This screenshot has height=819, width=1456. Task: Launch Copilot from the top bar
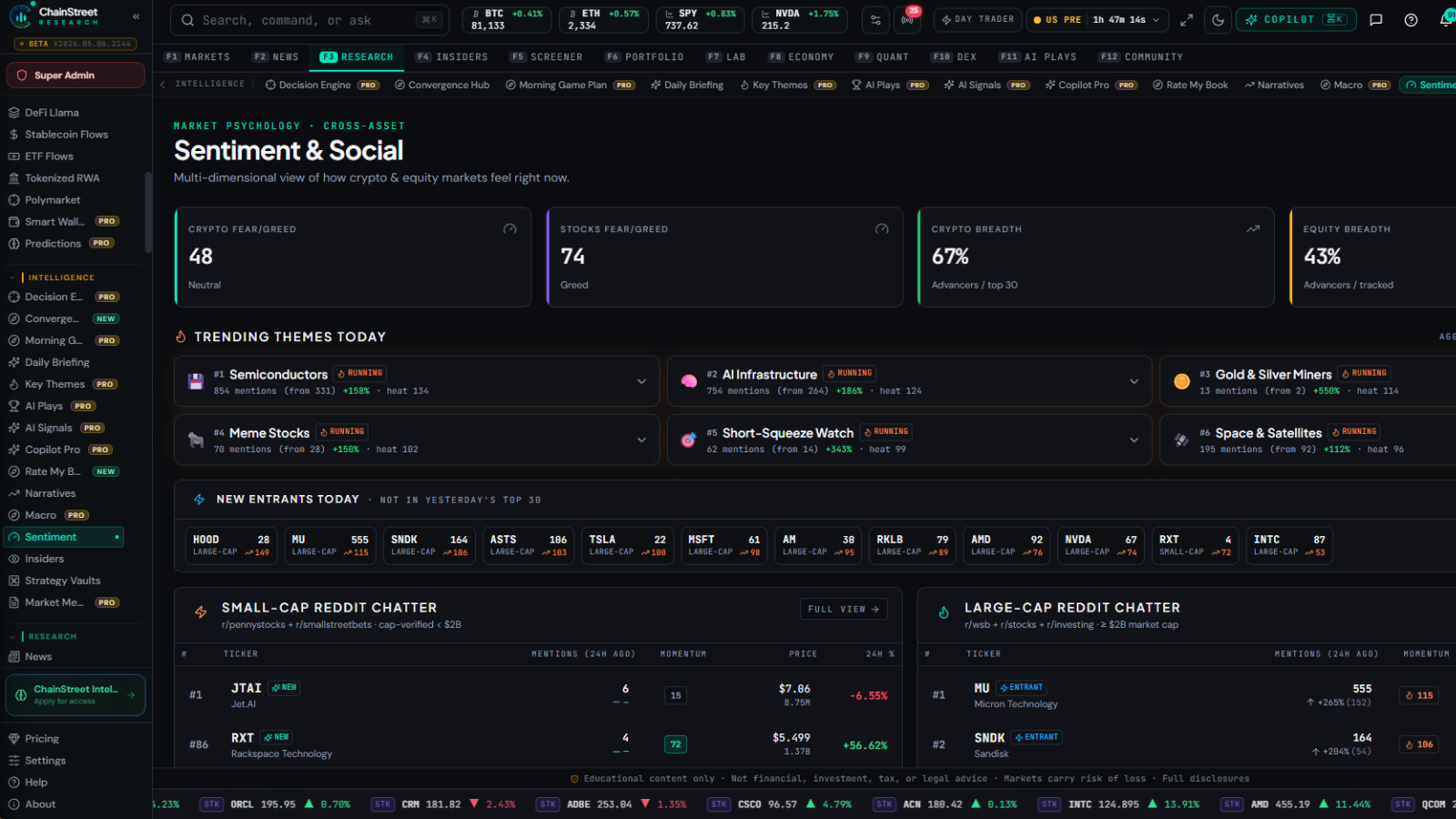coord(1296,20)
